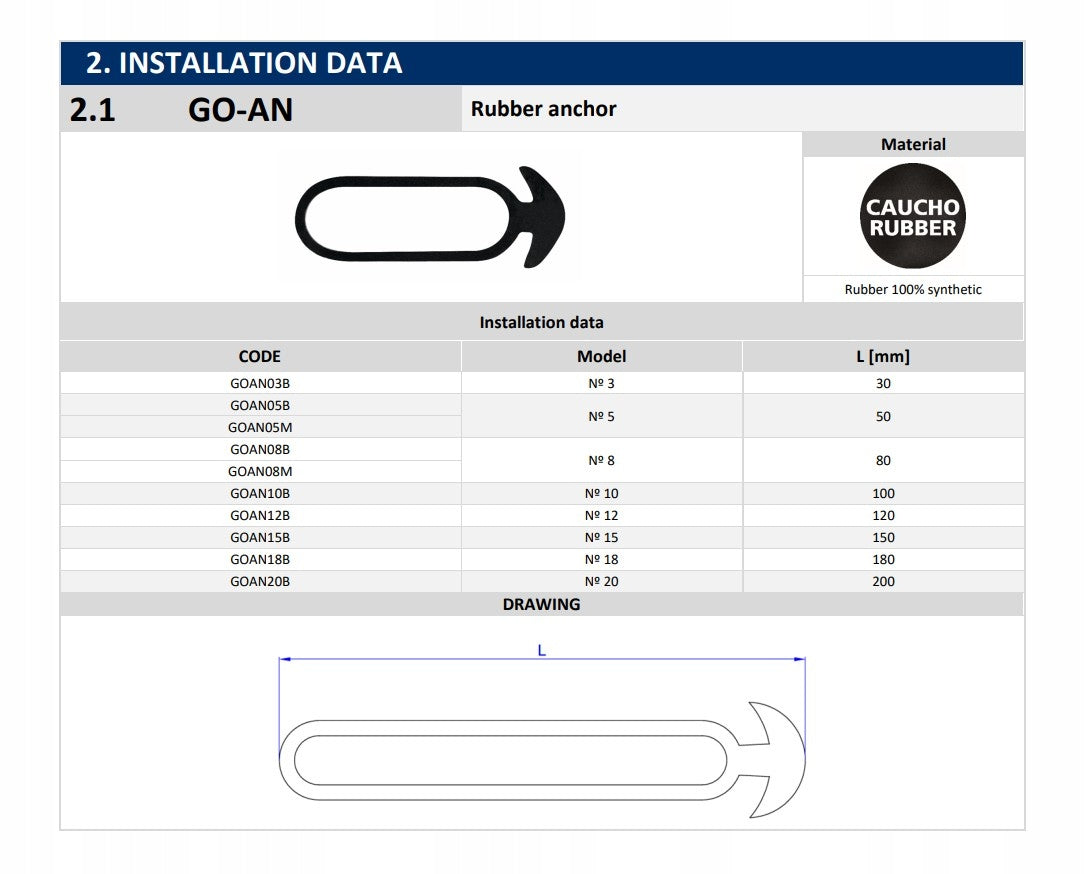Select the GOAN08B code cell
The height and width of the screenshot is (874, 1085).
(260, 450)
